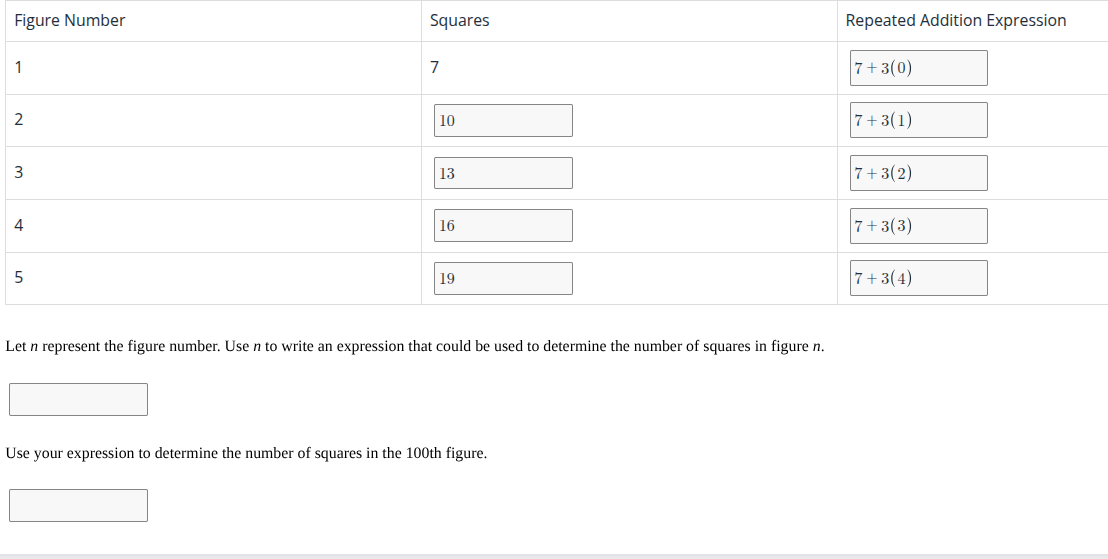1108x559 pixels.
Task: Select the expression field with 7+3(1)
Action: click(918, 120)
